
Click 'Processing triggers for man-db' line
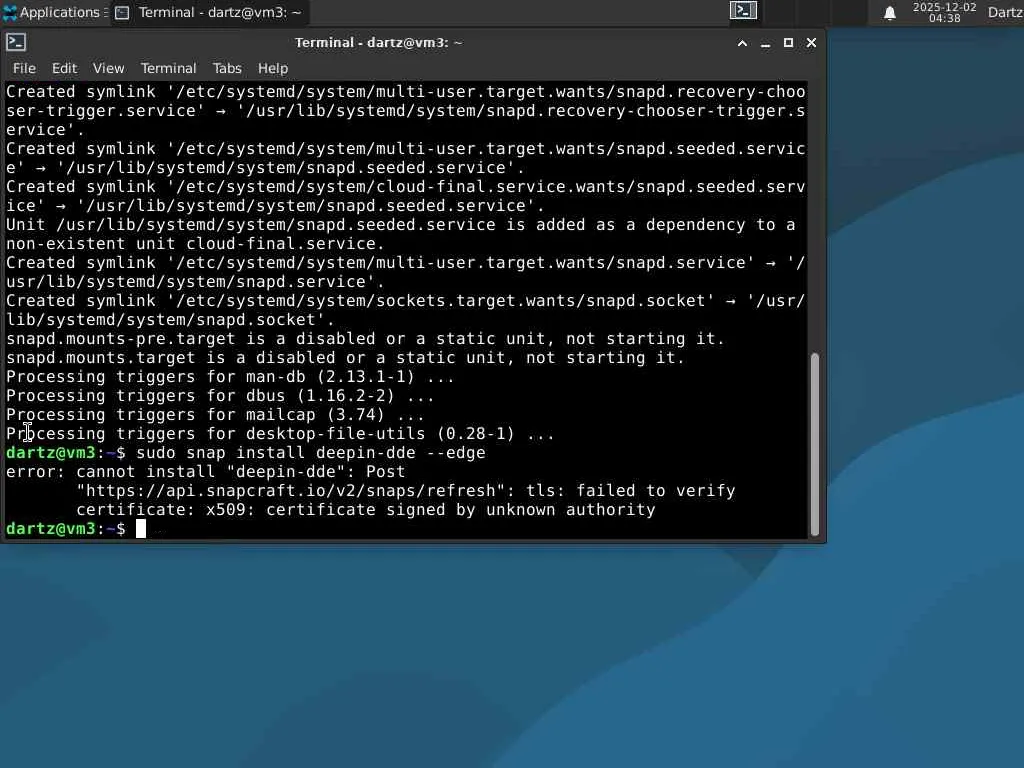[230, 377]
